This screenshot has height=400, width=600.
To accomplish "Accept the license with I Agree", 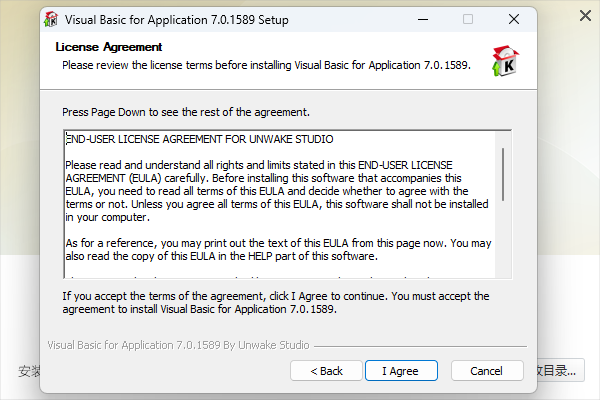I will (400, 370).
